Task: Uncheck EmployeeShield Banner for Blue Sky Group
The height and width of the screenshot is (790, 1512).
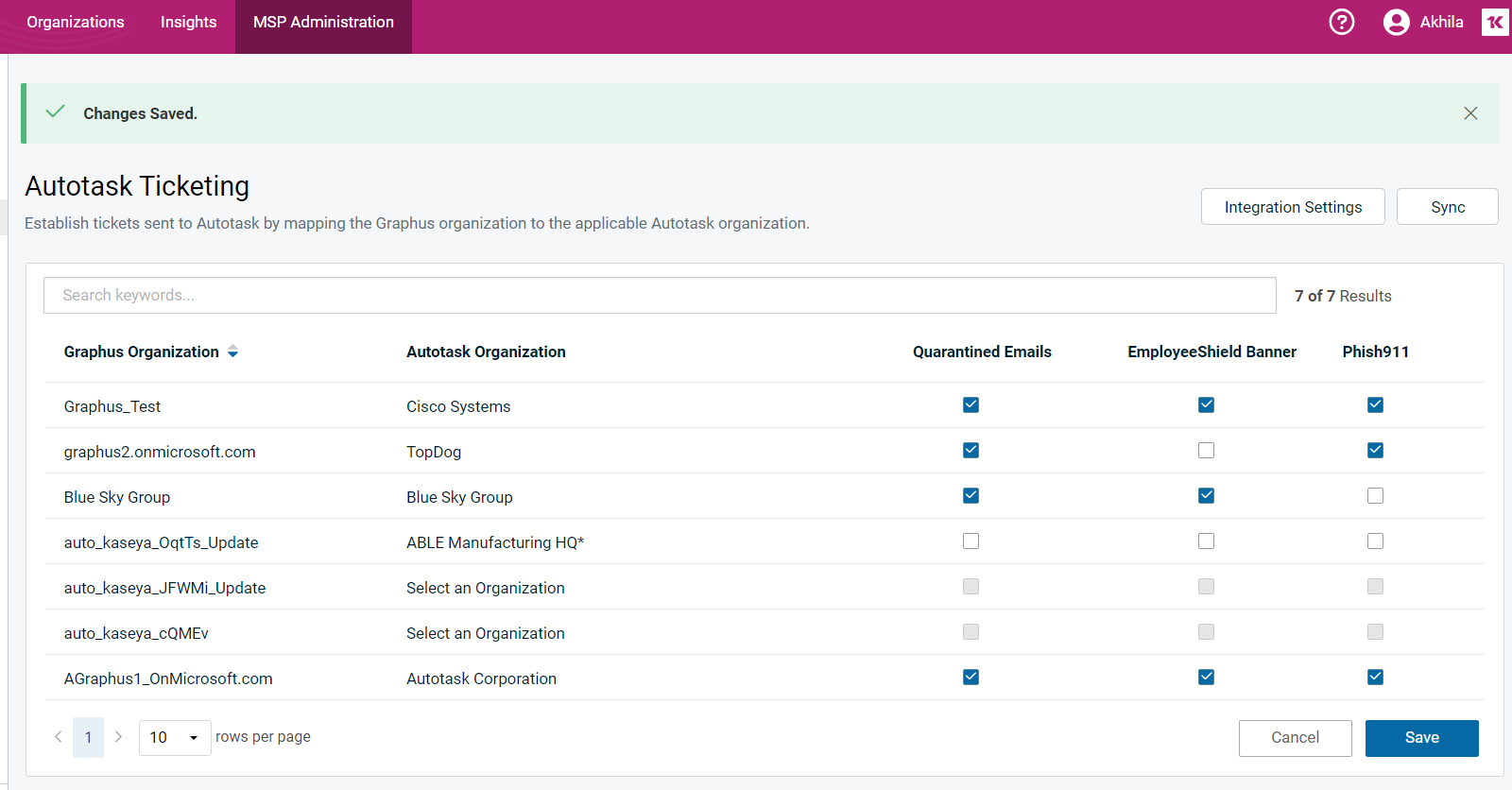Action: pyautogui.click(x=1206, y=495)
